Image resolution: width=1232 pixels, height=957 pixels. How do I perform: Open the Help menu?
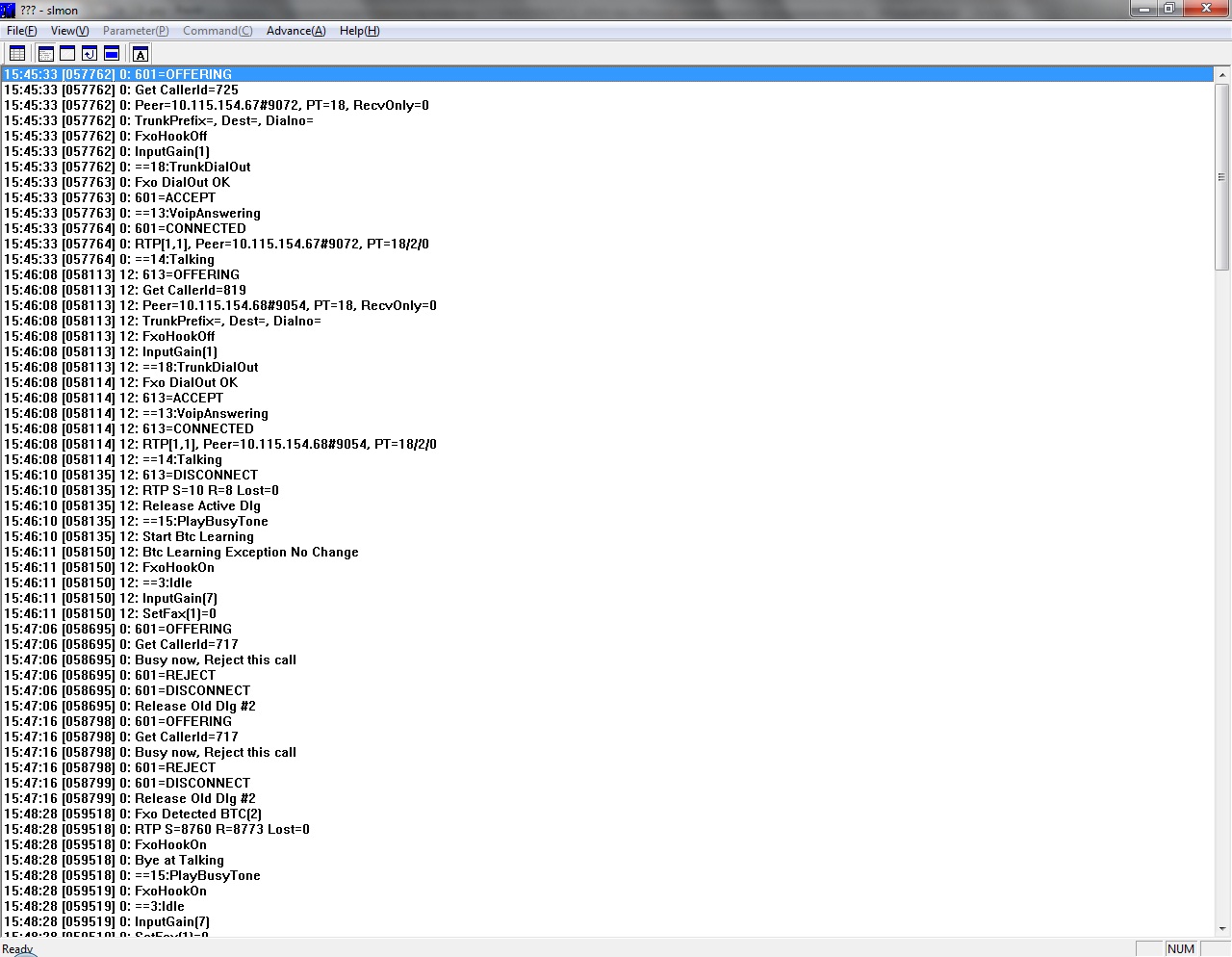point(359,31)
